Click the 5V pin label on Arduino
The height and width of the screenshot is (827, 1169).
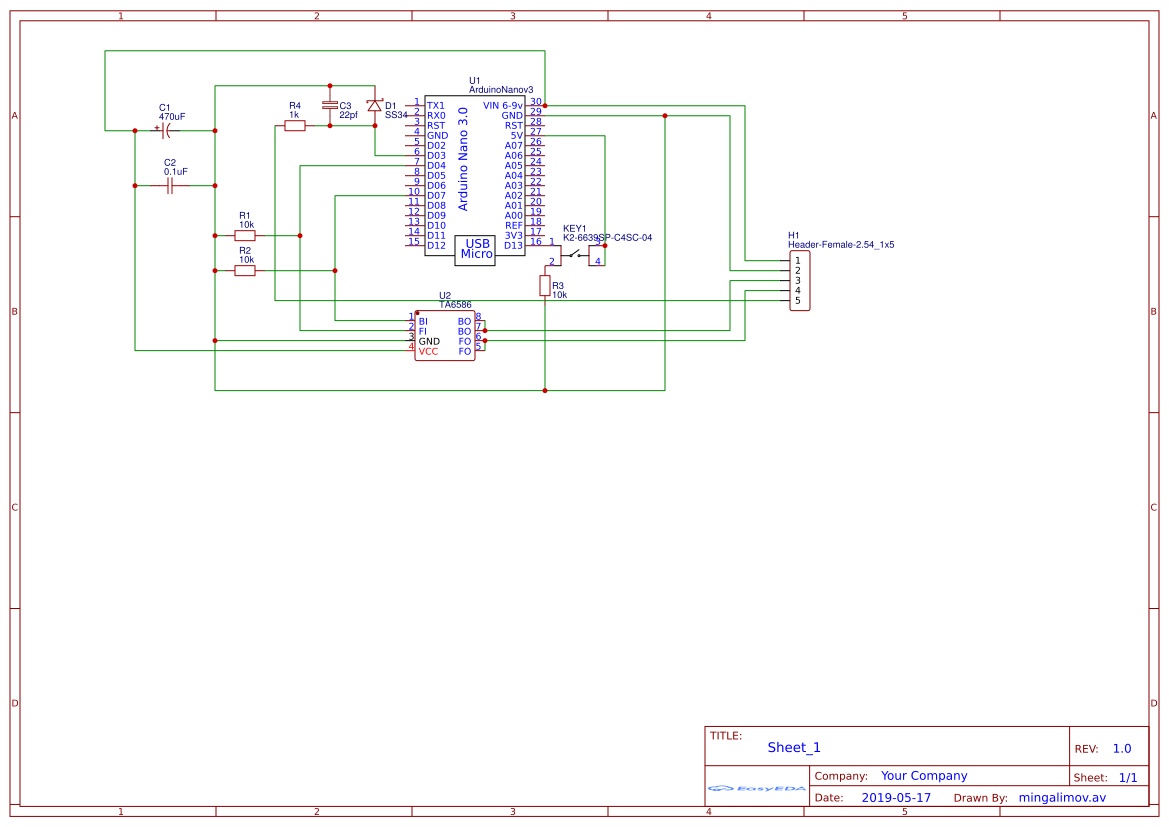point(517,136)
